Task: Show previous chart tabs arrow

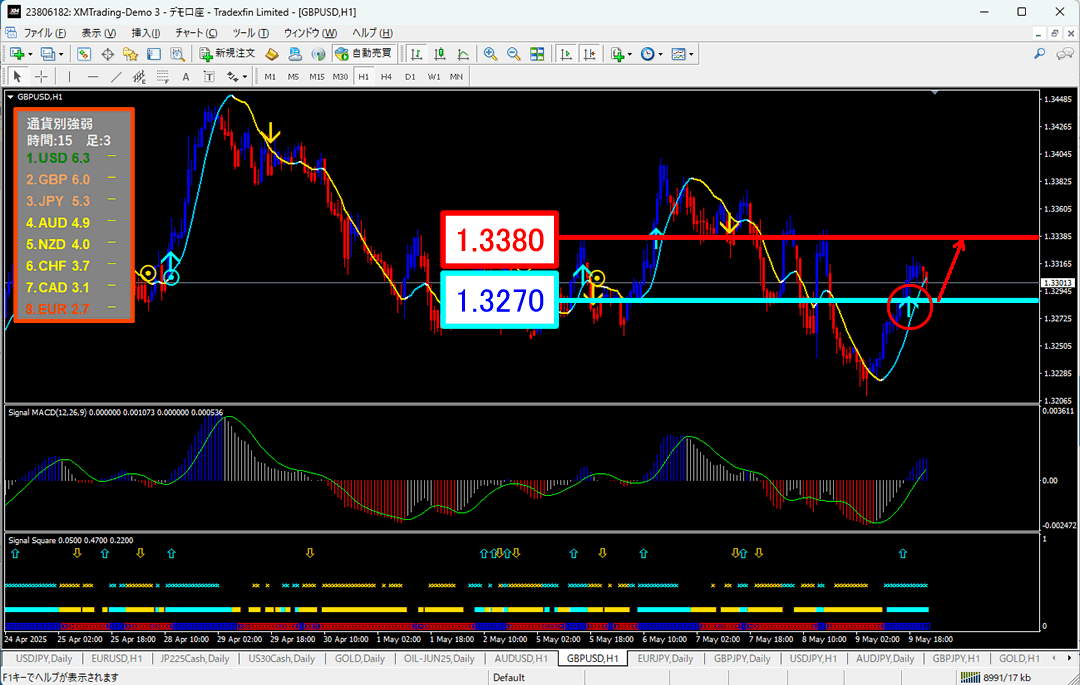Action: (x=1052, y=658)
